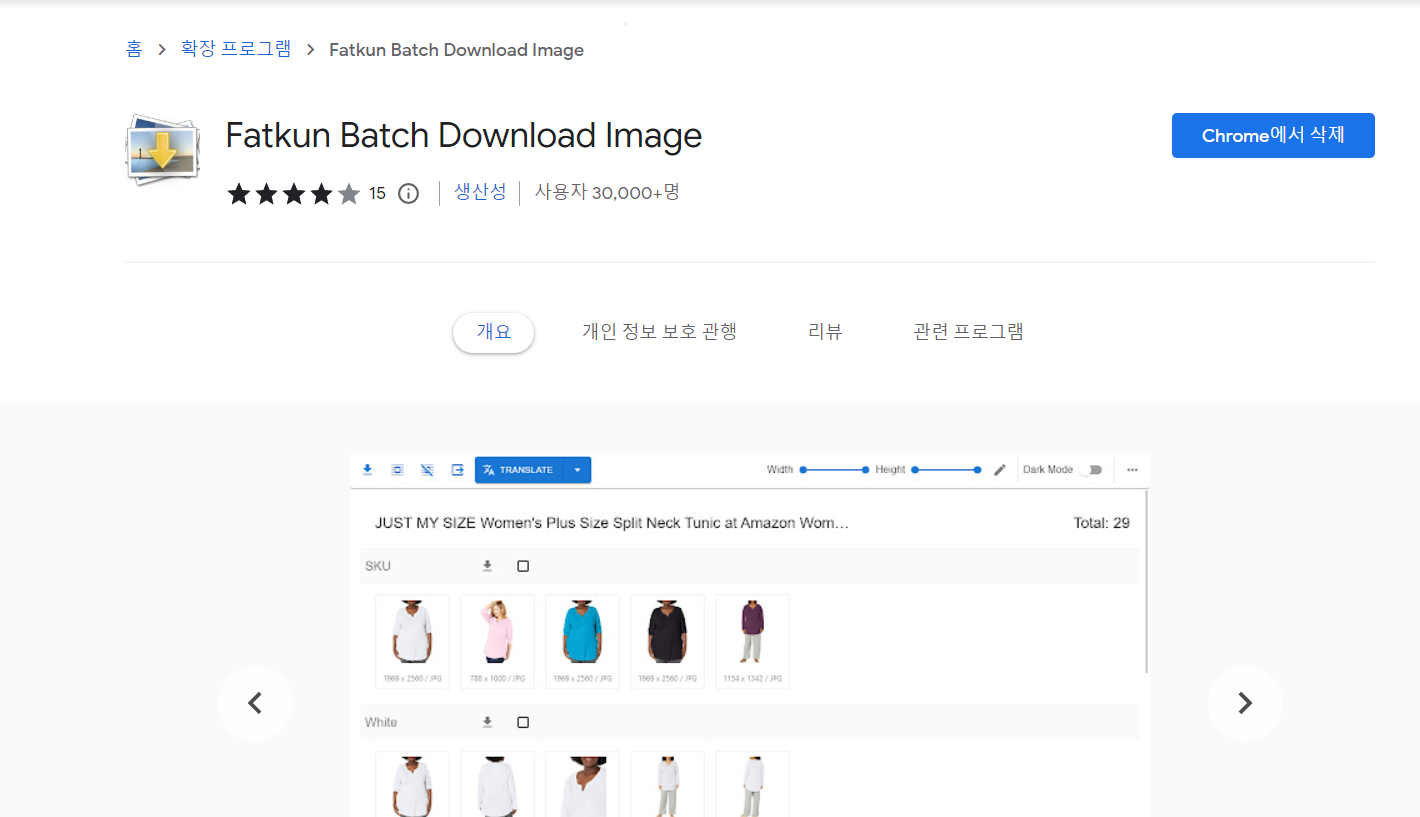Open the 생산성 category link
This screenshot has width=1420, height=817.
point(480,192)
